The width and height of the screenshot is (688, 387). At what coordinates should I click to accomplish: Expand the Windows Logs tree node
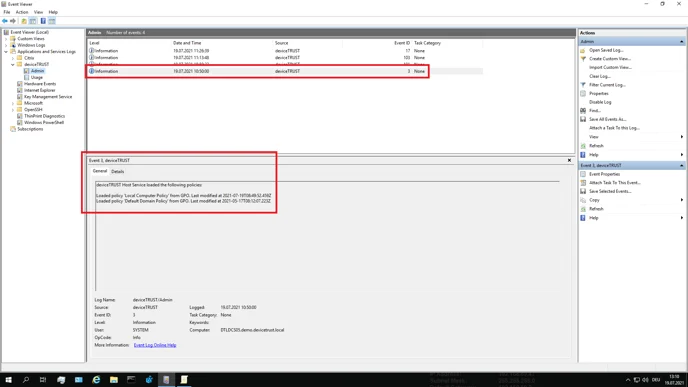pos(6,45)
